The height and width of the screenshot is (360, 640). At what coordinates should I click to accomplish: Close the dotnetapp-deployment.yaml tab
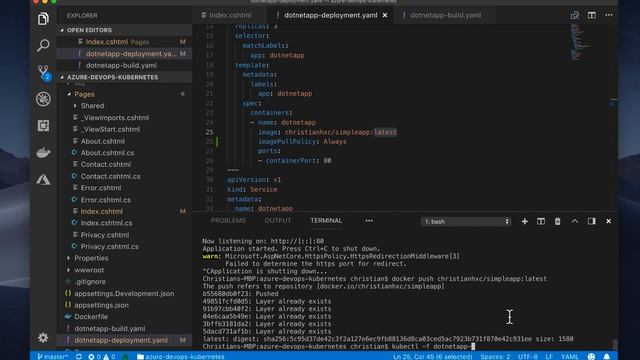(384, 15)
